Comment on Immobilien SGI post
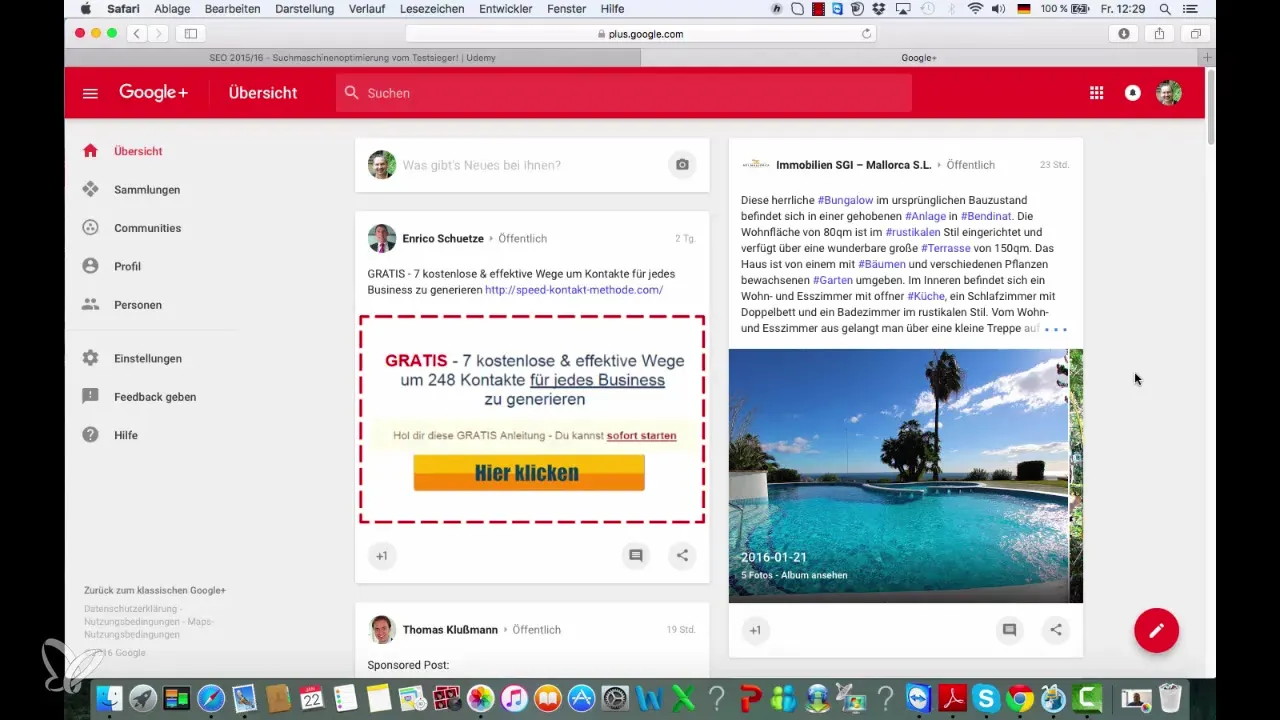Viewport: 1280px width, 720px height. click(1009, 630)
